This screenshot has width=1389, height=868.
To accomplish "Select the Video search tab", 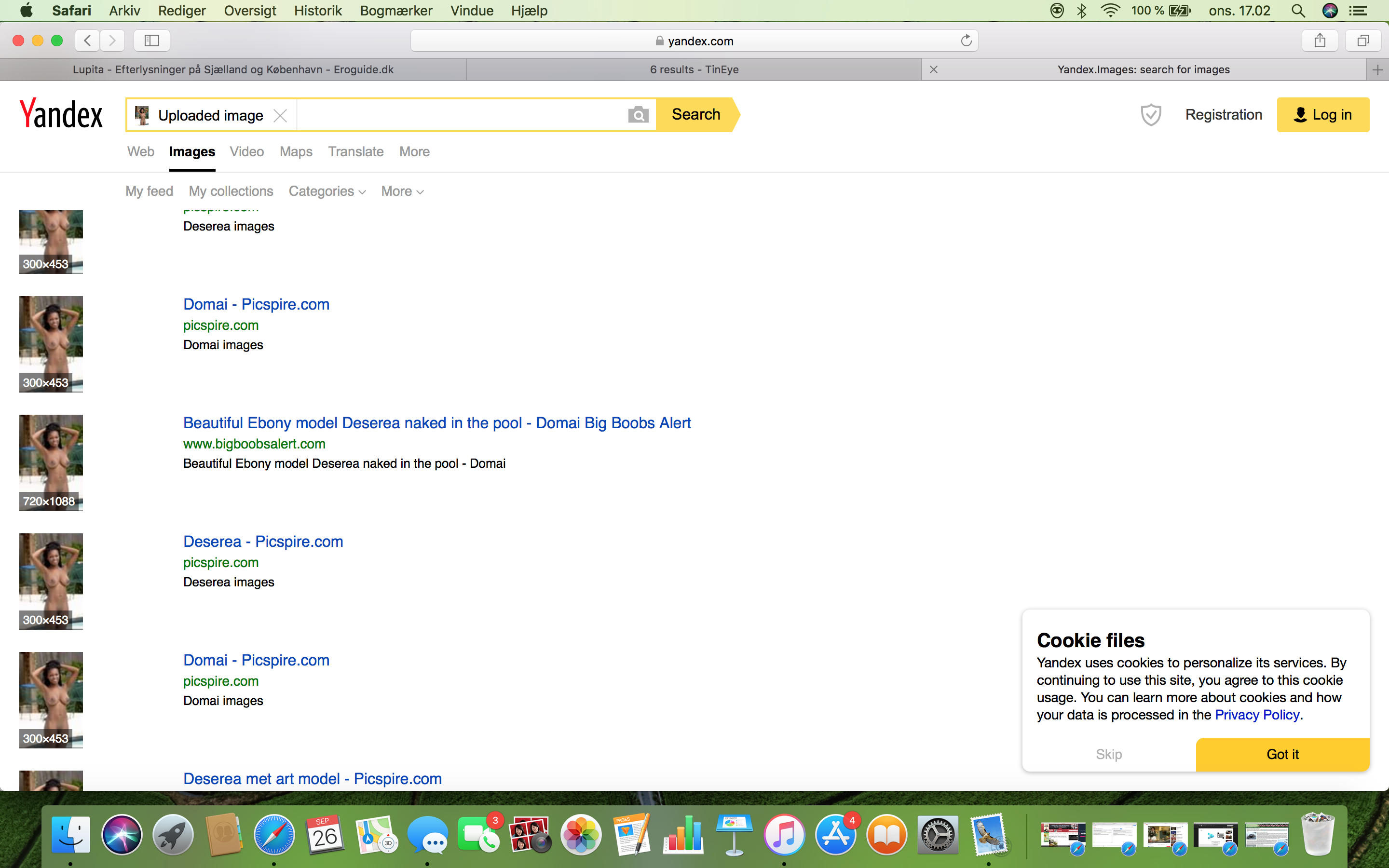I will [x=247, y=151].
